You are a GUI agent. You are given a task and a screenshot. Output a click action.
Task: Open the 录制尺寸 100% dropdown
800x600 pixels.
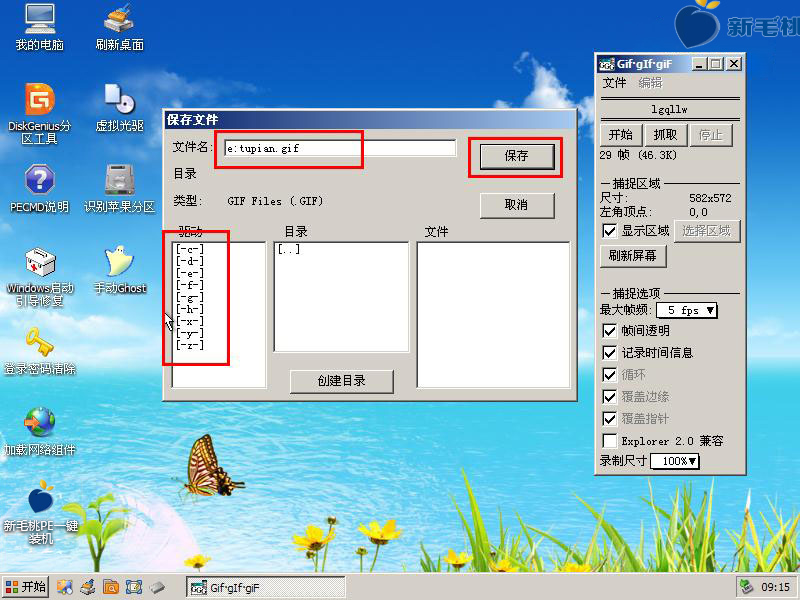[x=675, y=461]
